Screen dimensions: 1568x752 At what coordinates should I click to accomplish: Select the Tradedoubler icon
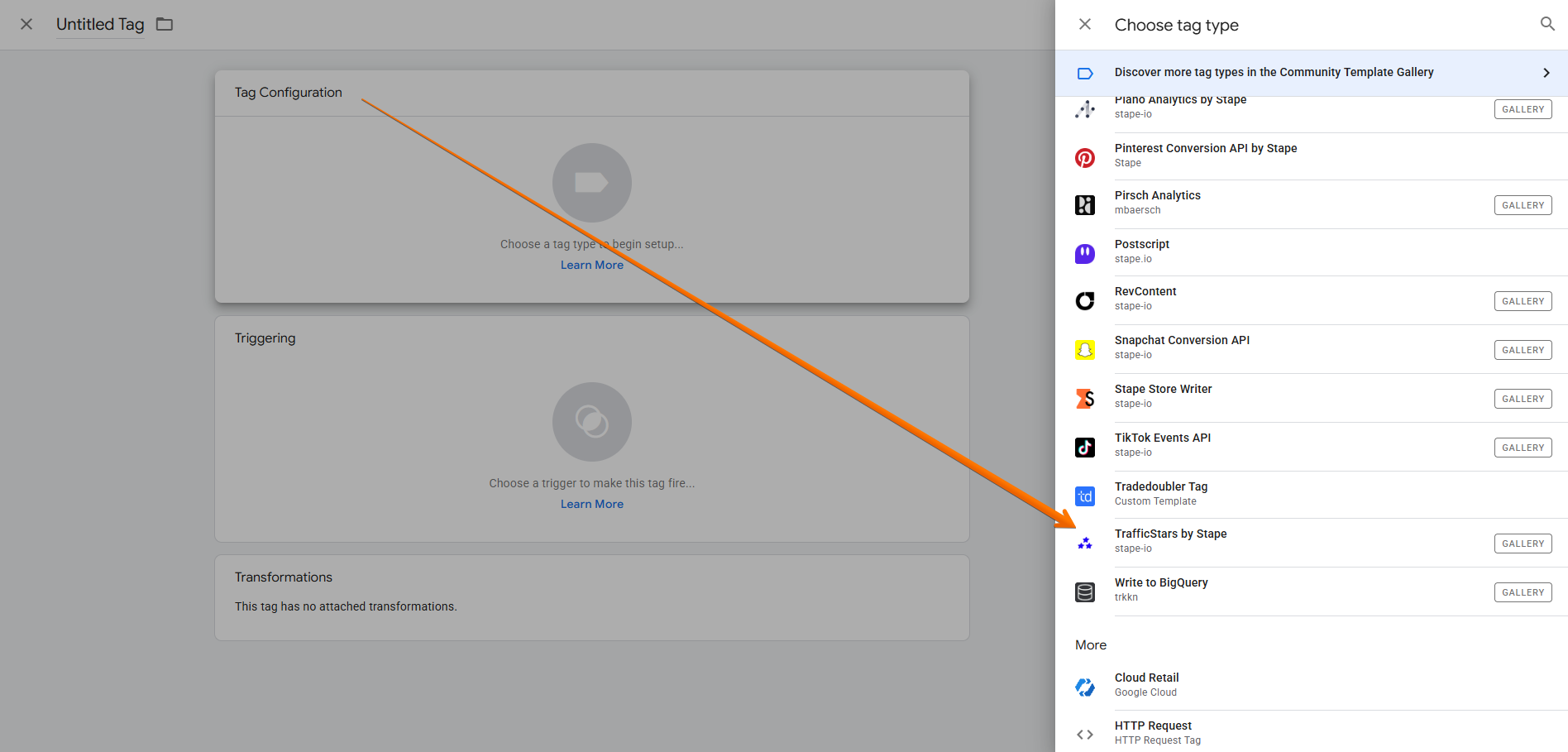click(x=1085, y=496)
